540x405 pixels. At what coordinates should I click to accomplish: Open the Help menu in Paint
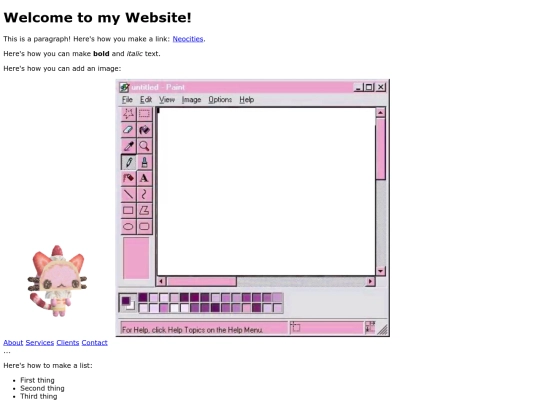tap(247, 100)
